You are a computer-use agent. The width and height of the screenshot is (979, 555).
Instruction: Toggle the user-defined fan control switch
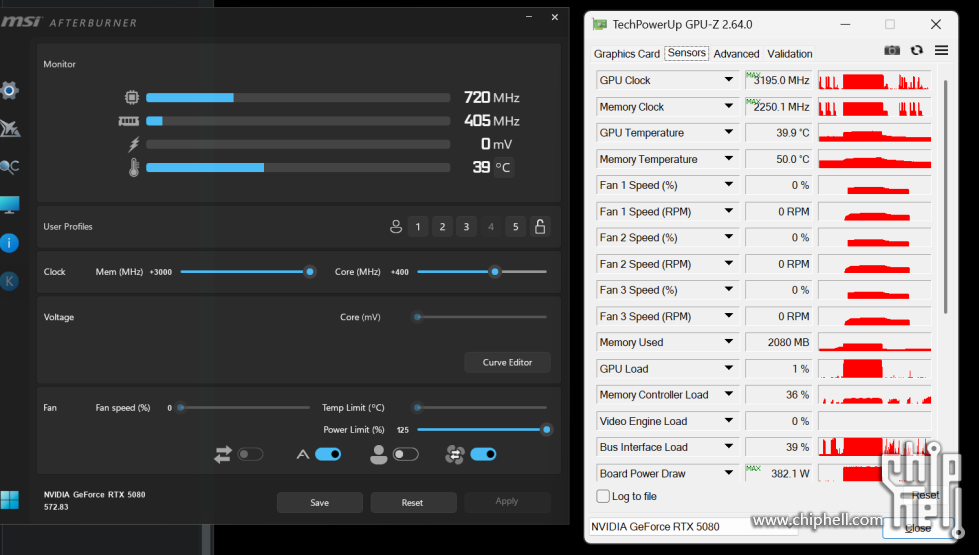pos(405,454)
